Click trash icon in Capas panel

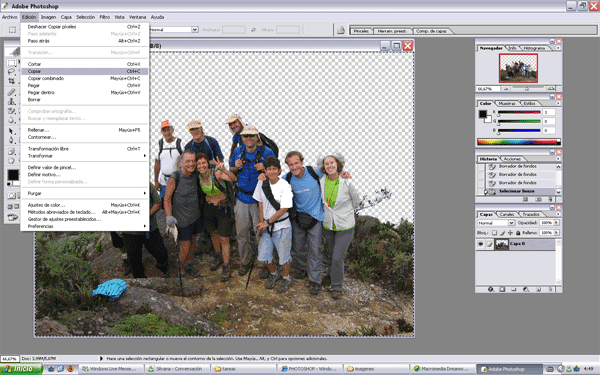tap(550, 289)
